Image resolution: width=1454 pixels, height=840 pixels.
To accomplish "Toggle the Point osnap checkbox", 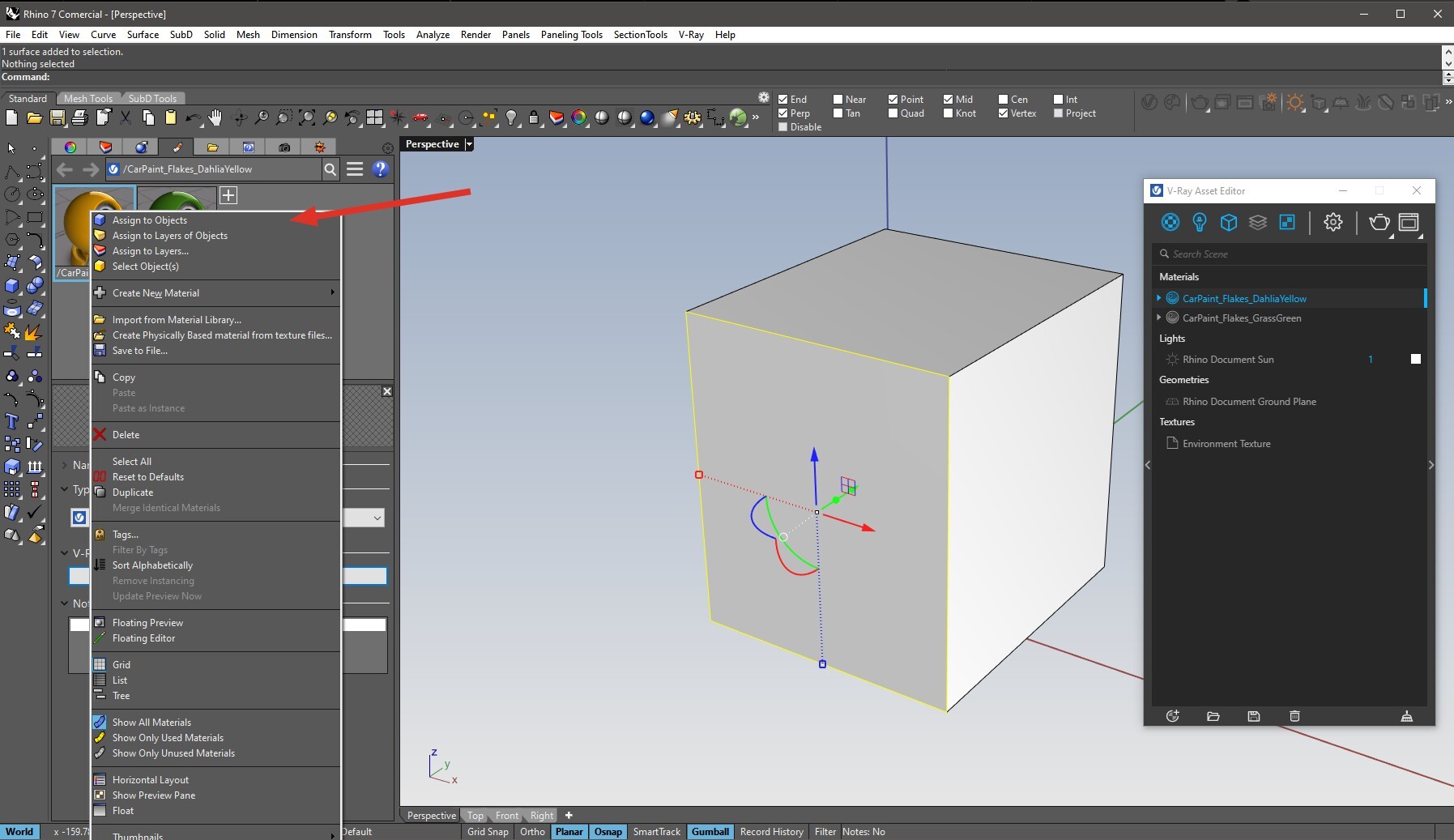I will (893, 100).
